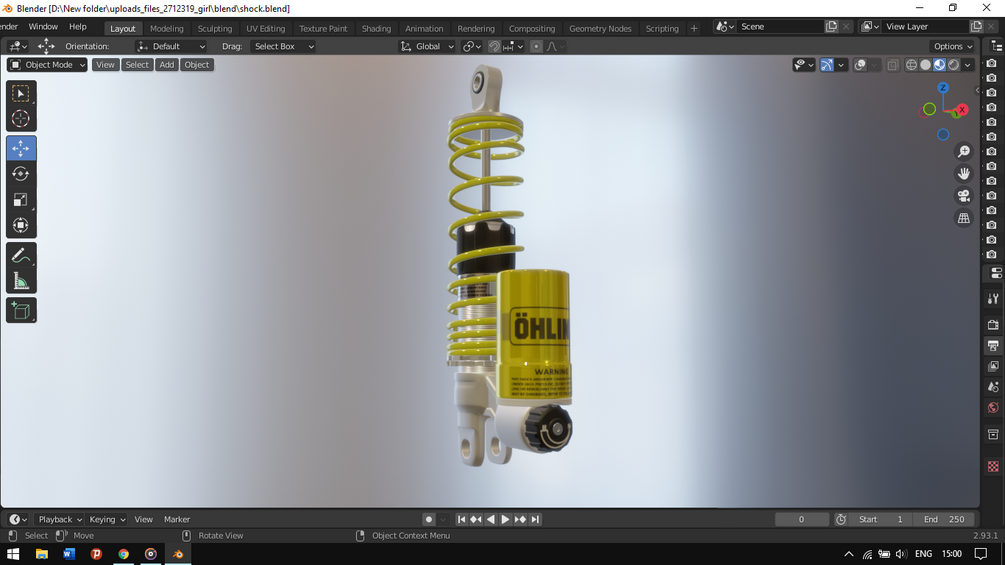Screen dimensions: 1005x565
Task: Switch to wireframe viewport shading
Action: (911, 65)
